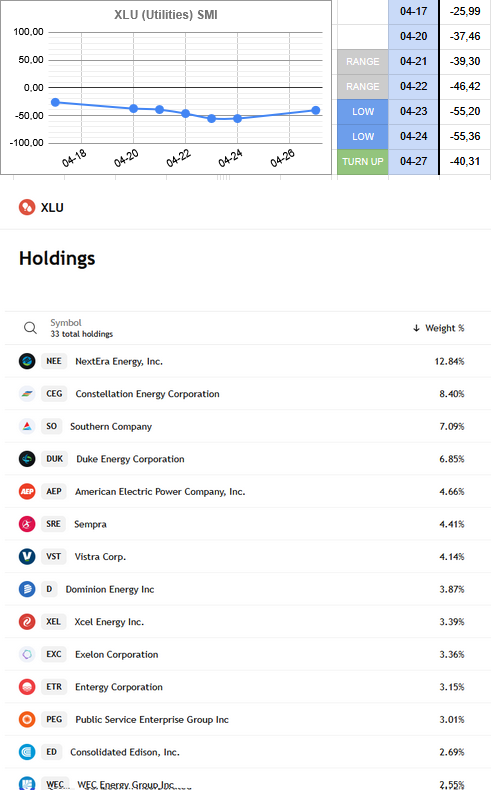Click the Xcel Energy logo icon
The height and width of the screenshot is (790, 491).
(27, 622)
